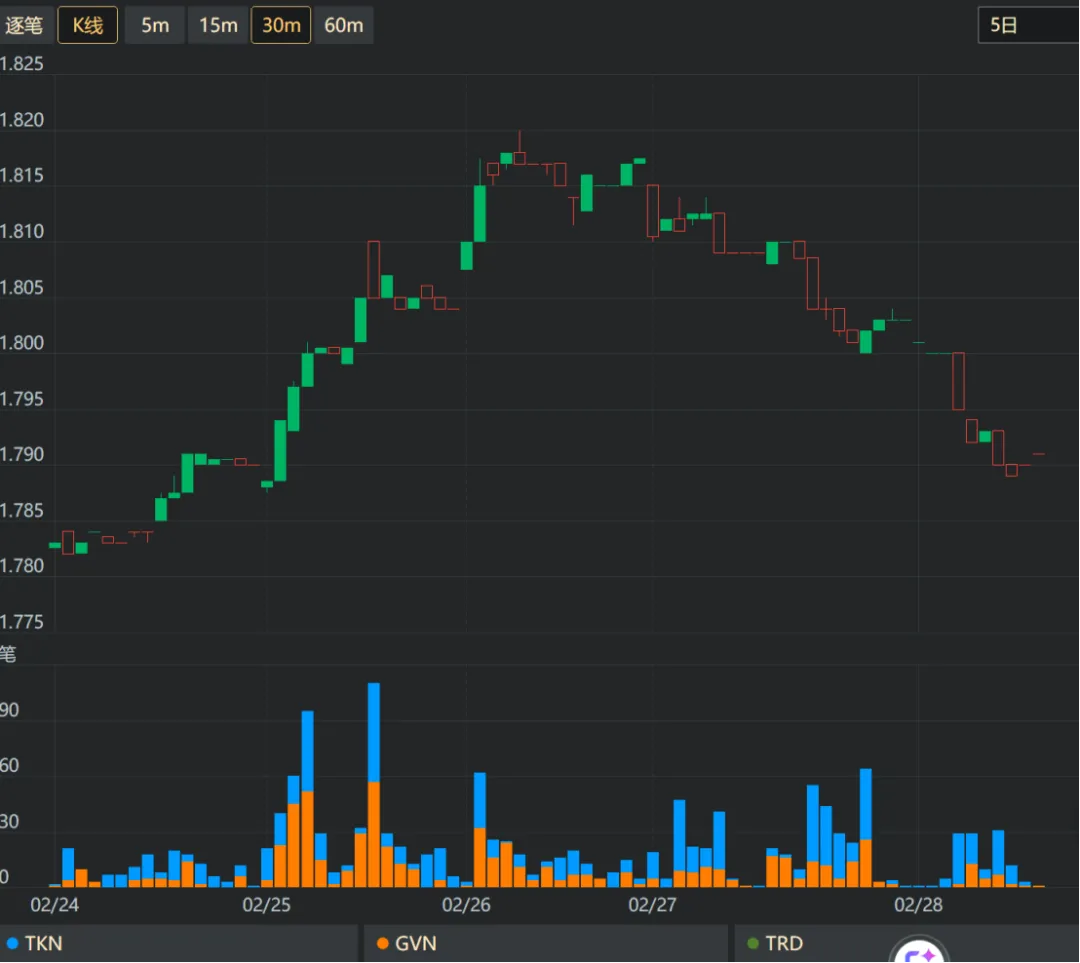This screenshot has width=1080, height=963.
Task: Choose the 30m interval
Action: (281, 25)
